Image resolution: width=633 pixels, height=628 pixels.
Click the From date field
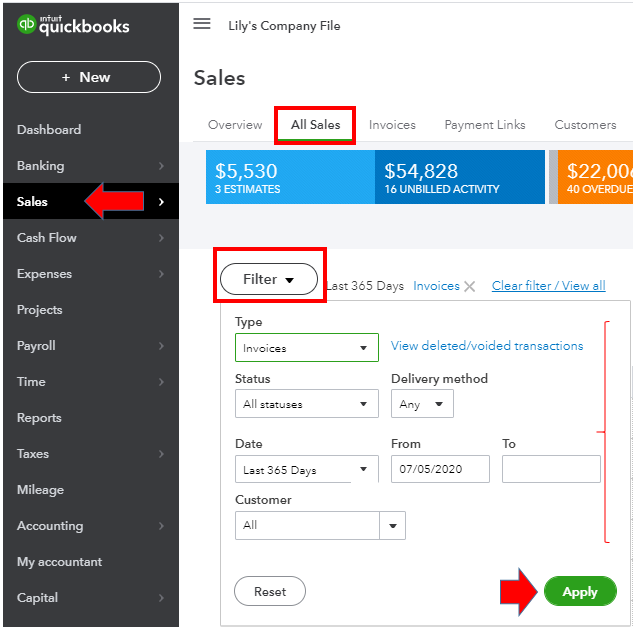click(440, 469)
